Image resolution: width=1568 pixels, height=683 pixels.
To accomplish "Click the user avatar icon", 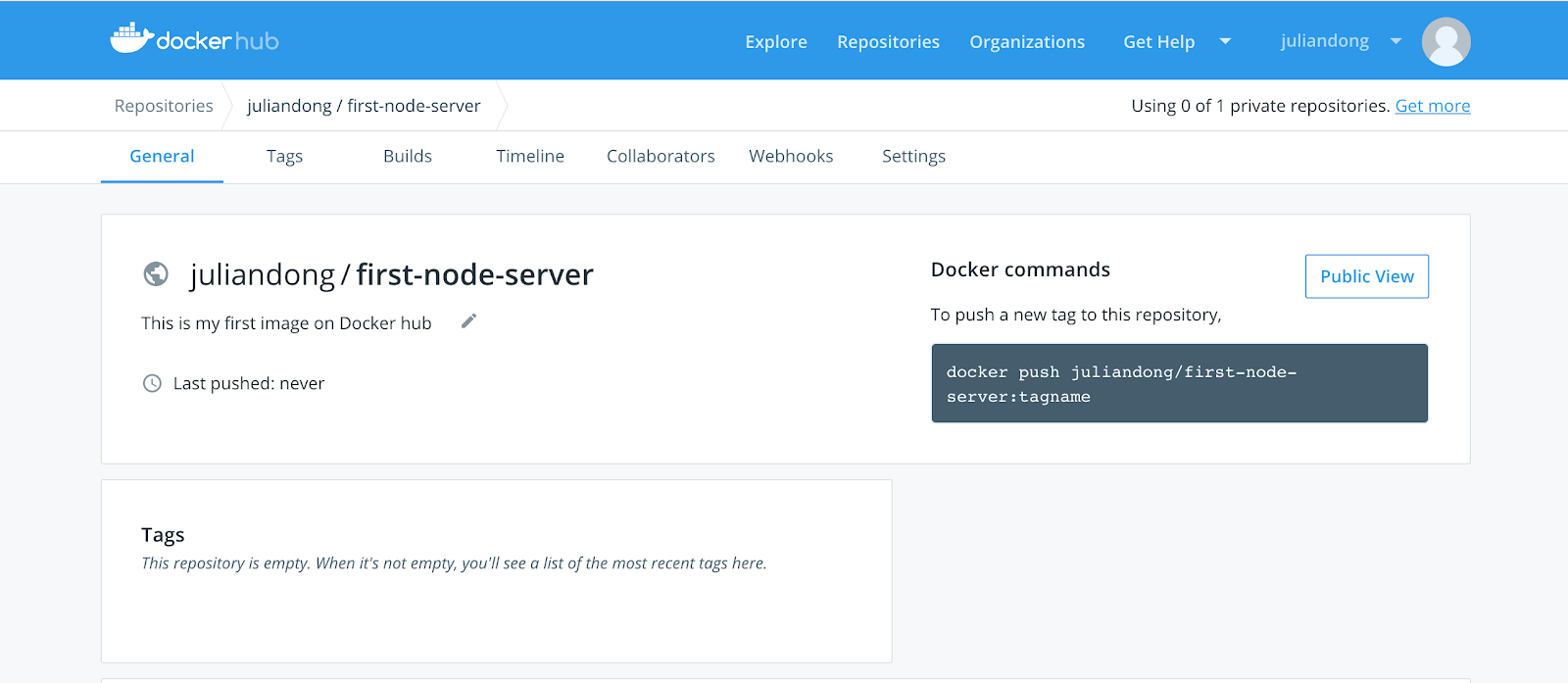I will click(x=1445, y=42).
